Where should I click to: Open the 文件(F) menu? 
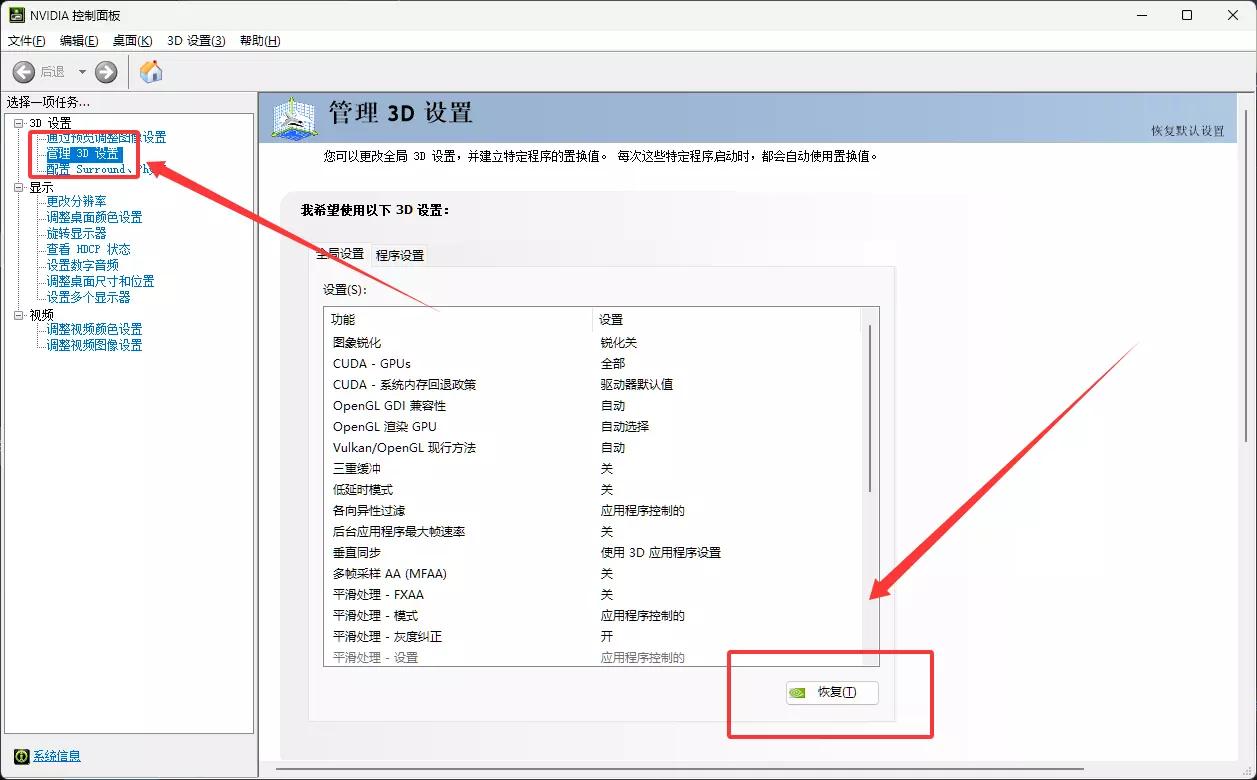[x=27, y=41]
